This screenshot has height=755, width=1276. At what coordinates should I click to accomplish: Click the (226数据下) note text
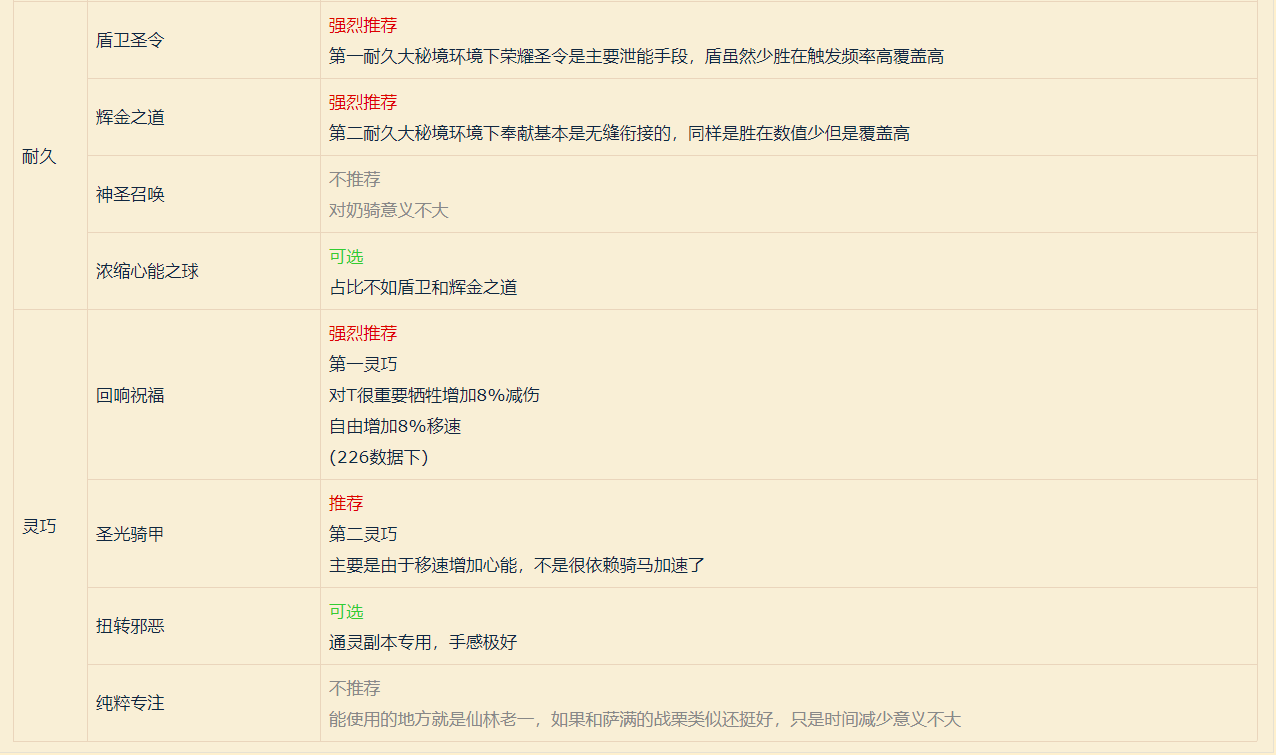point(378,457)
